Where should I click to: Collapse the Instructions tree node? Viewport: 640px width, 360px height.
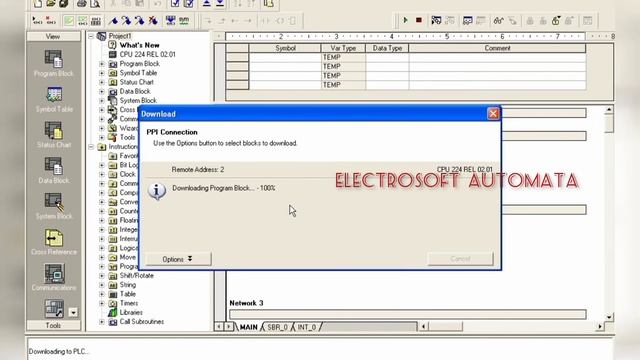pos(91,147)
